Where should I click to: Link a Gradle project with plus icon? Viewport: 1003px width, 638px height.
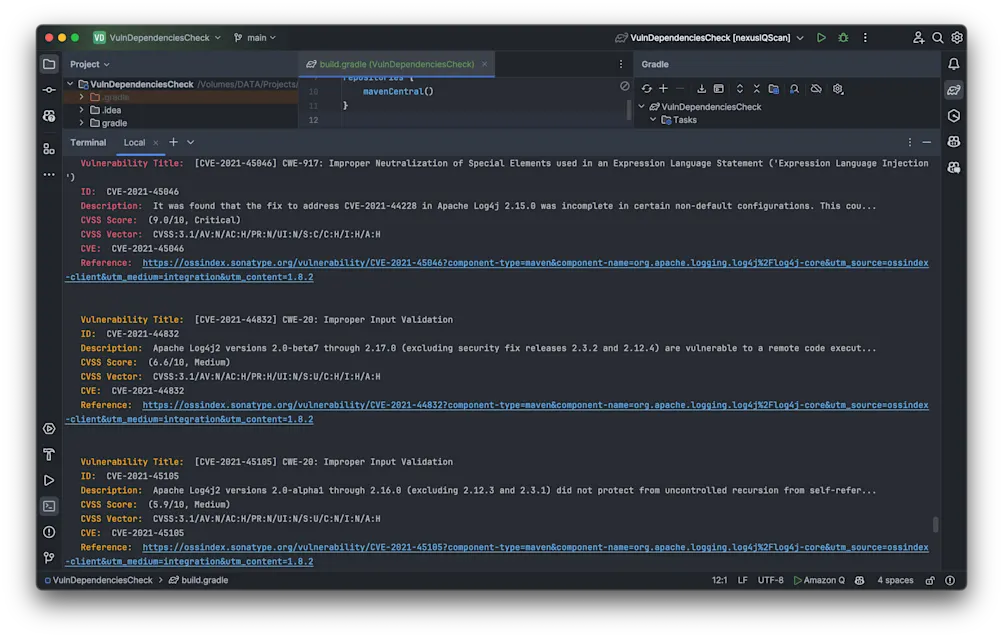point(663,89)
